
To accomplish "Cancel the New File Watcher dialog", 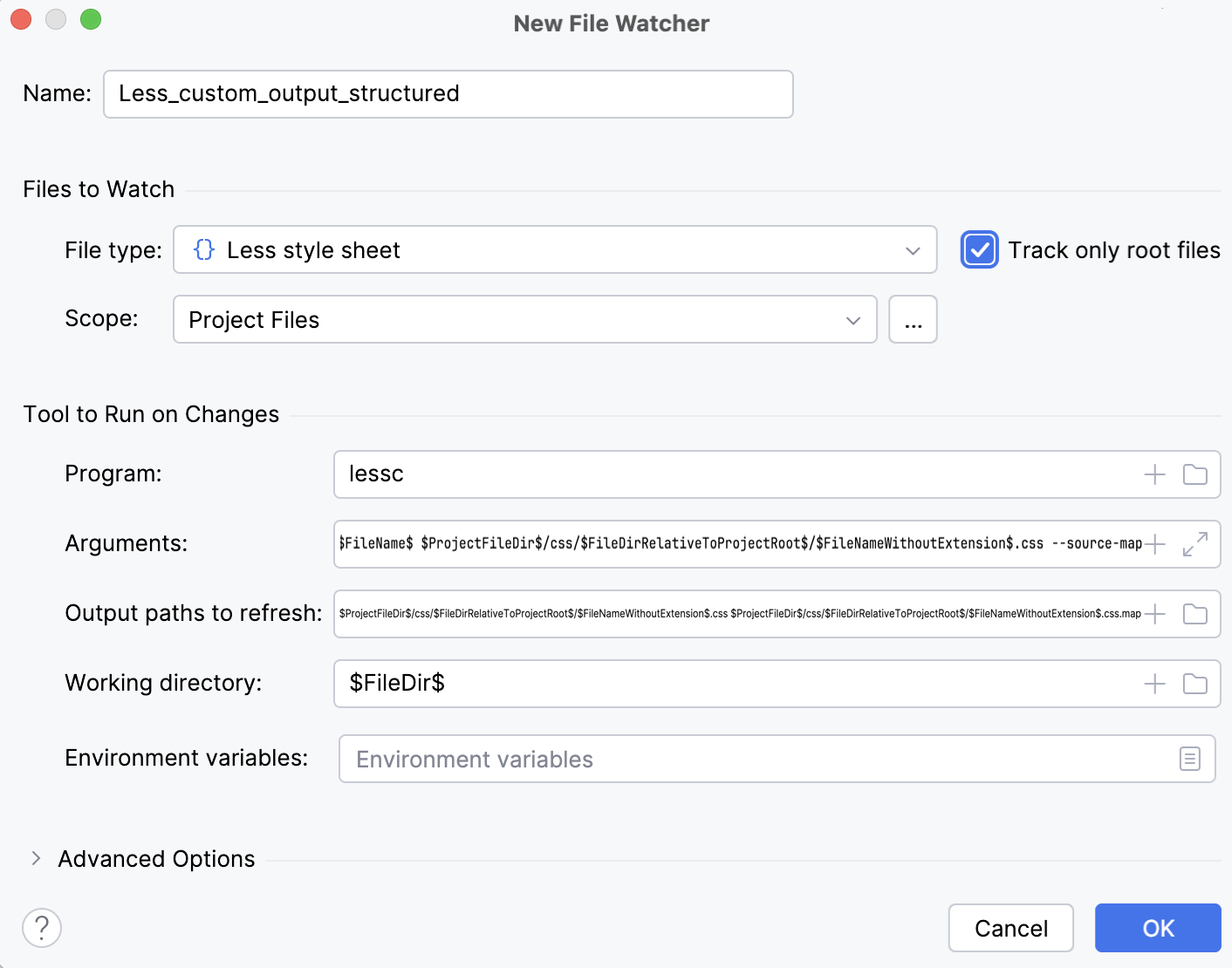I will (1010, 928).
